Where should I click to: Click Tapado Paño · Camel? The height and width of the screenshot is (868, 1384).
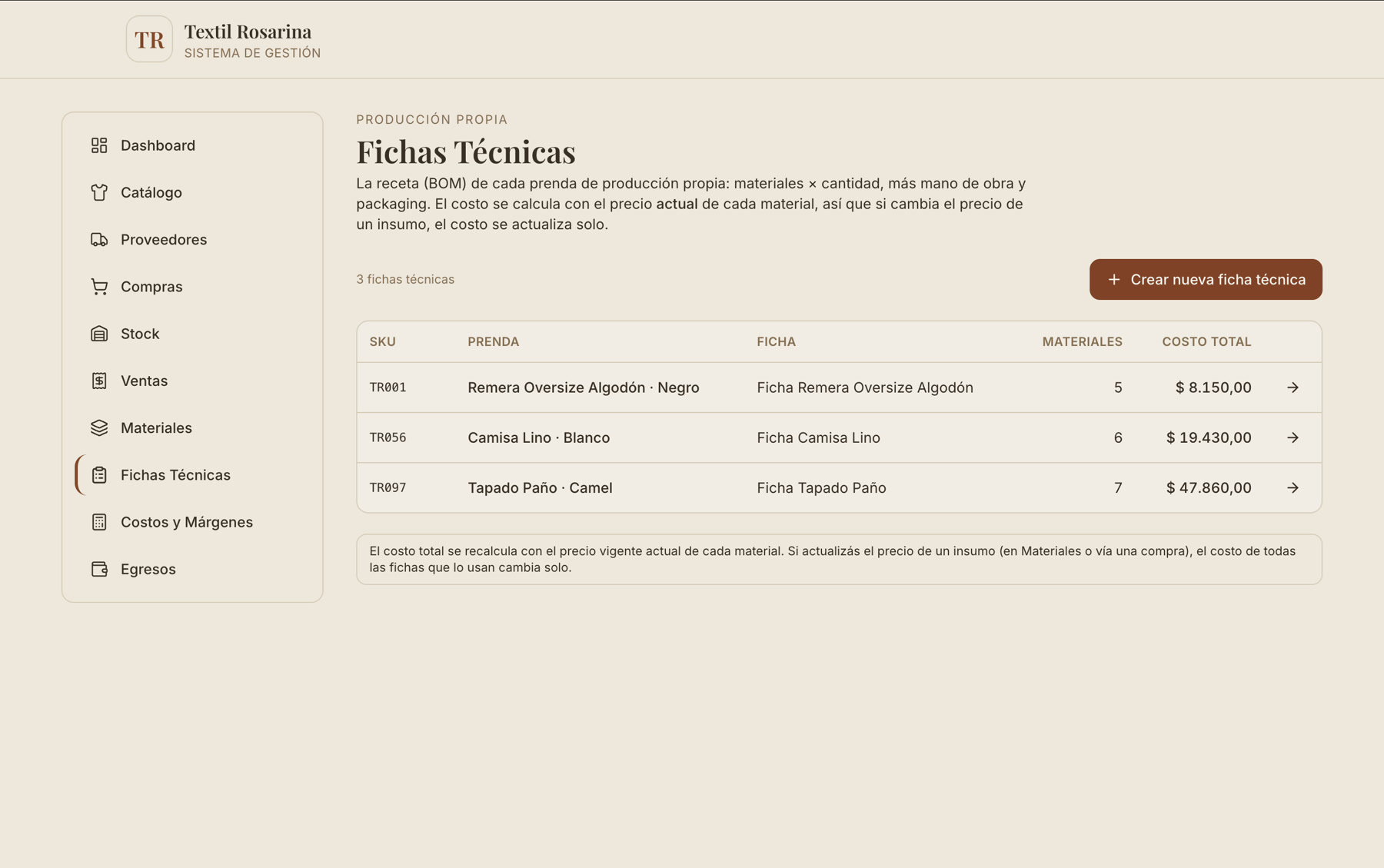coord(540,487)
